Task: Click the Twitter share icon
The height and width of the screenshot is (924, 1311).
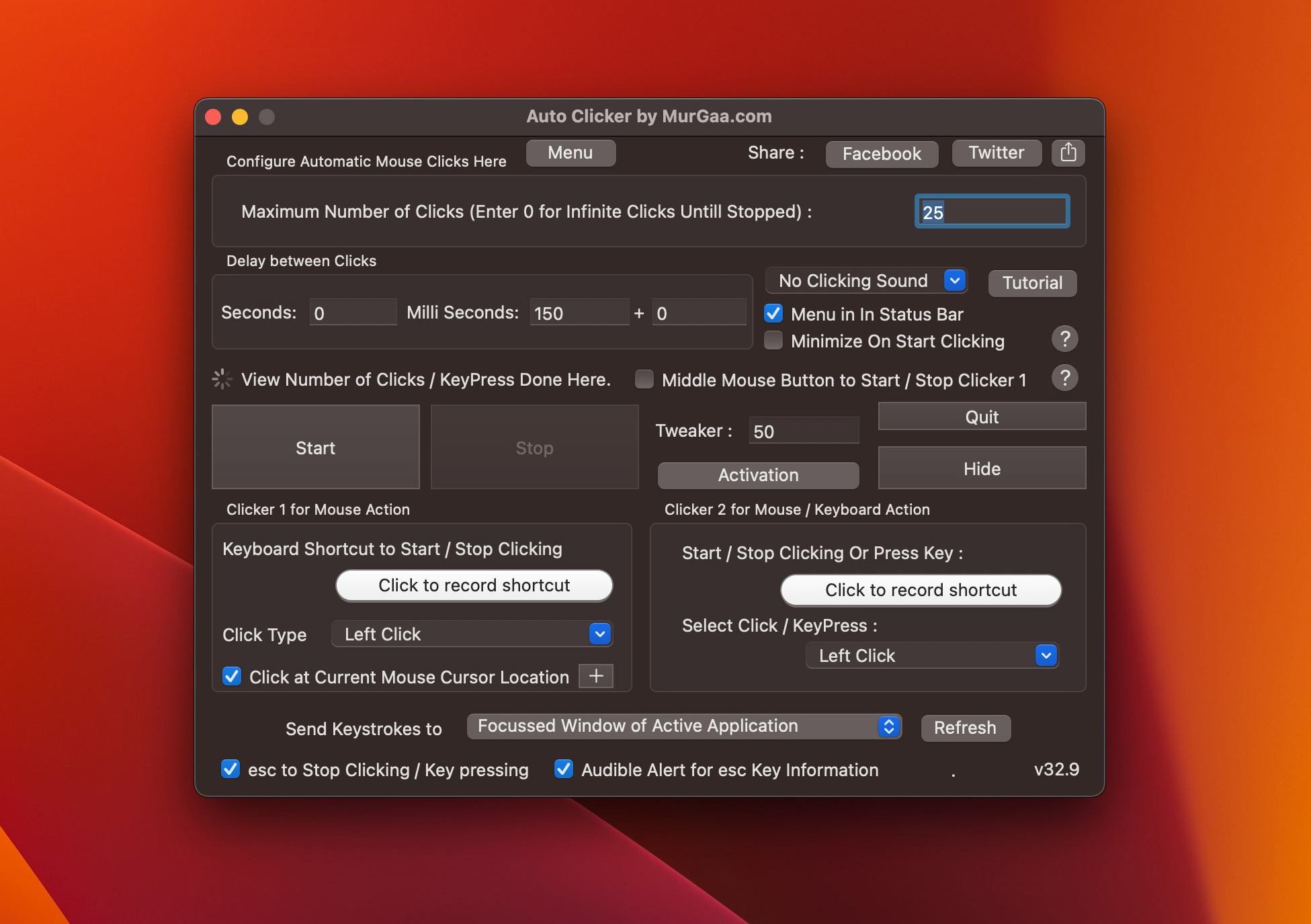Action: 995,153
